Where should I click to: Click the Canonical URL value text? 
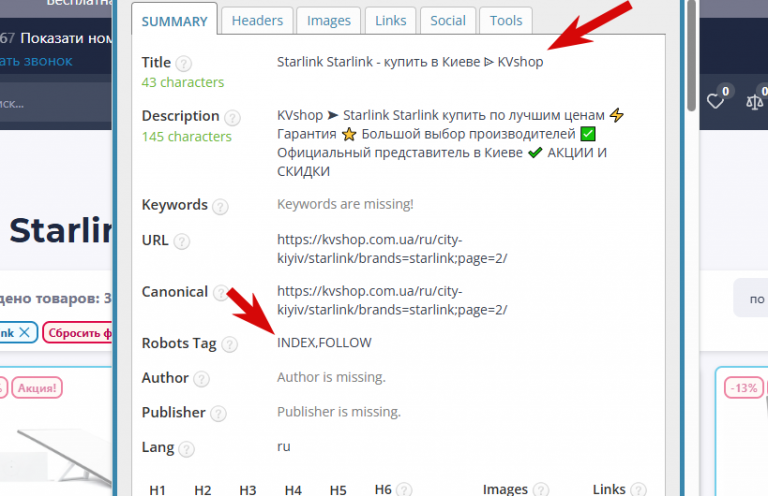coord(392,300)
